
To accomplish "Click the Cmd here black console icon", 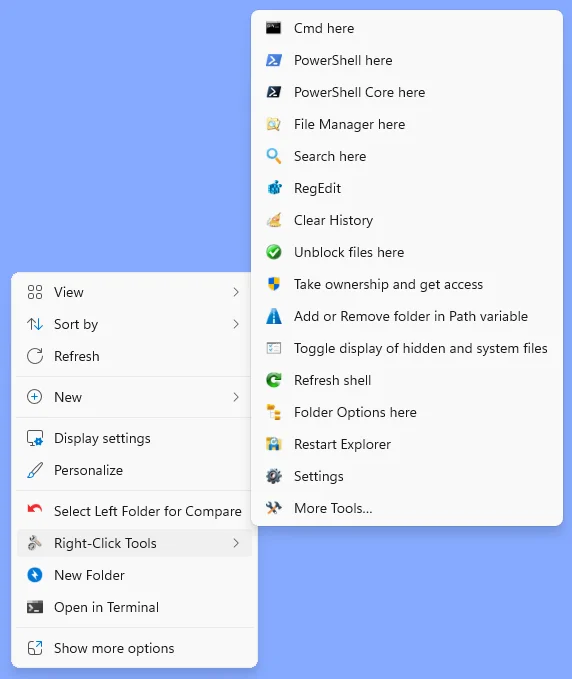I will [273, 28].
